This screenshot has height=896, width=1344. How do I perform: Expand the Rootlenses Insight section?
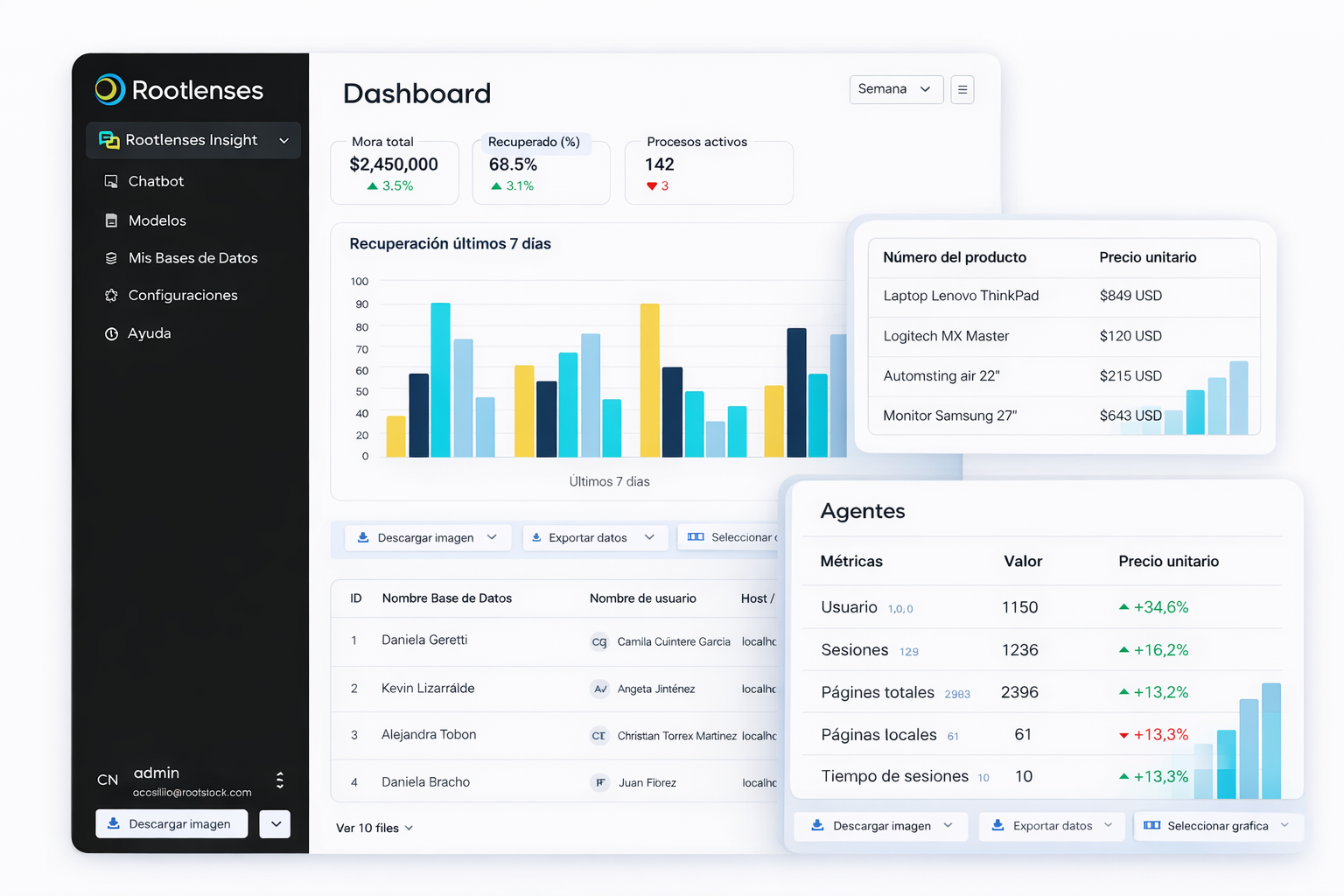[x=283, y=140]
